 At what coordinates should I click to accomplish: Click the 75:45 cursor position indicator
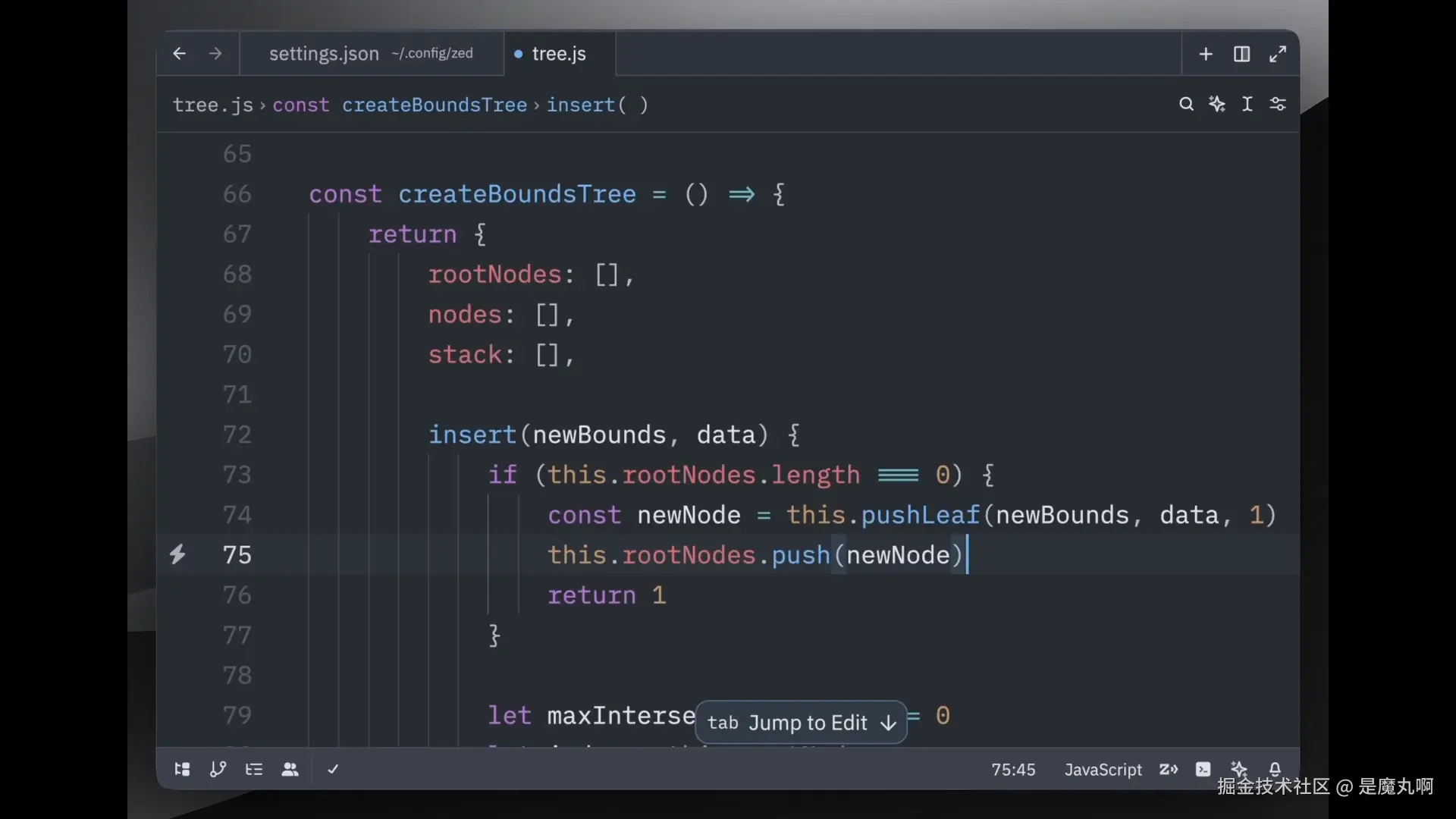pyautogui.click(x=1013, y=769)
